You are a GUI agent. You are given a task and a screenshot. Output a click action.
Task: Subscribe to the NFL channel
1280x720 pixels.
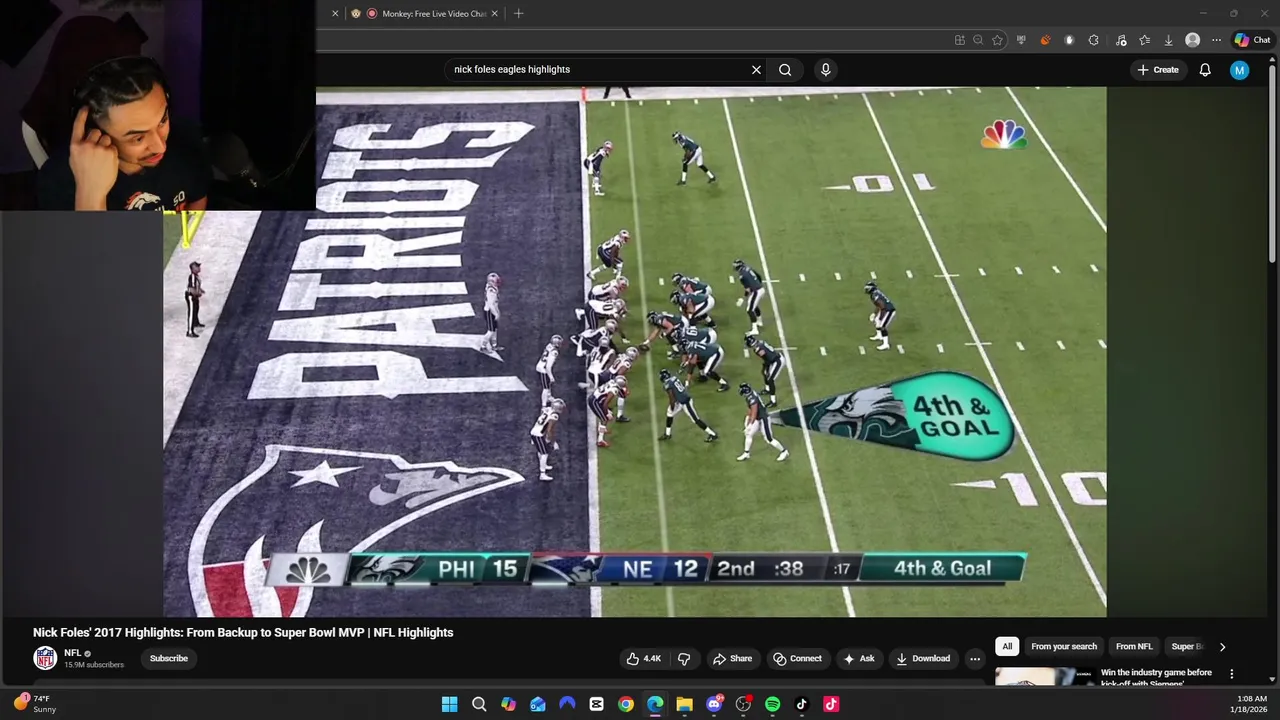[169, 658]
